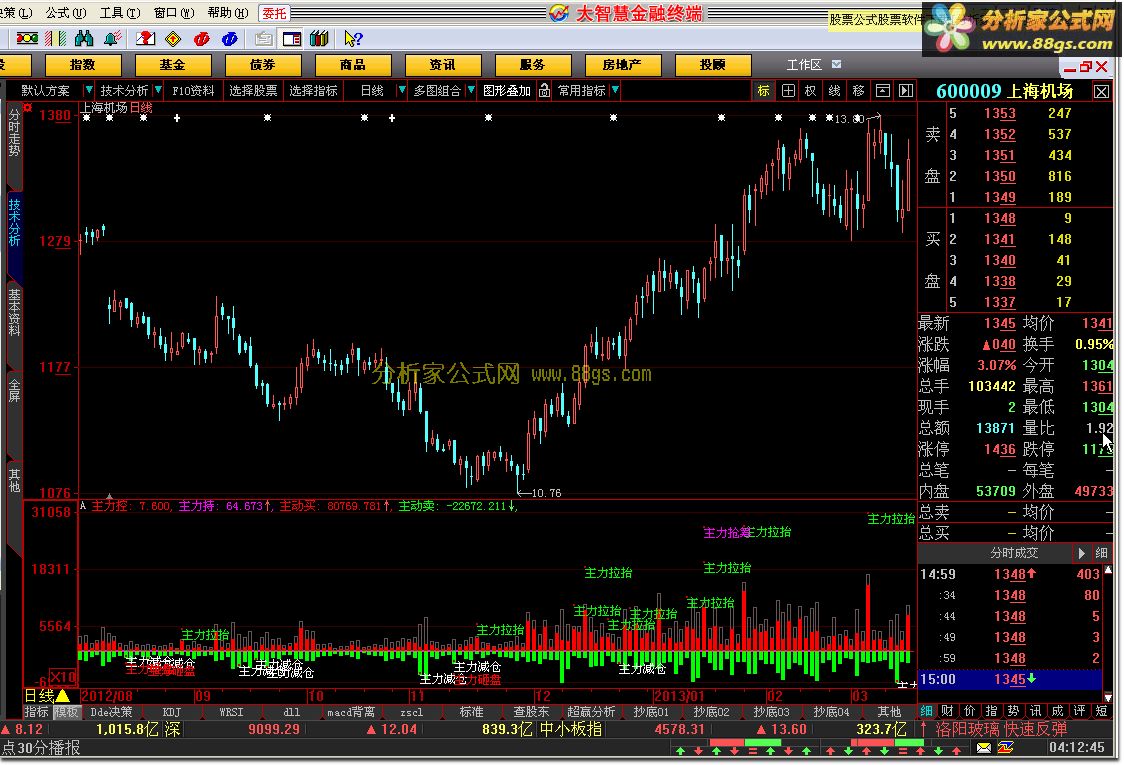Switch to the macd背离 indicator tab
Image resolution: width=1124 pixels, height=765 pixels.
point(351,712)
